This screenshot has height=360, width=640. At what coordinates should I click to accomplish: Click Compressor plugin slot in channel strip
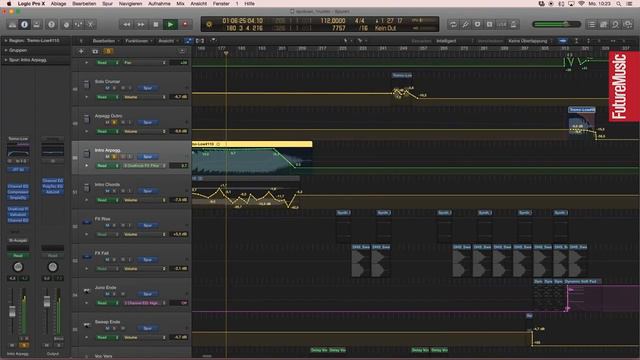pyautogui.click(x=18, y=192)
